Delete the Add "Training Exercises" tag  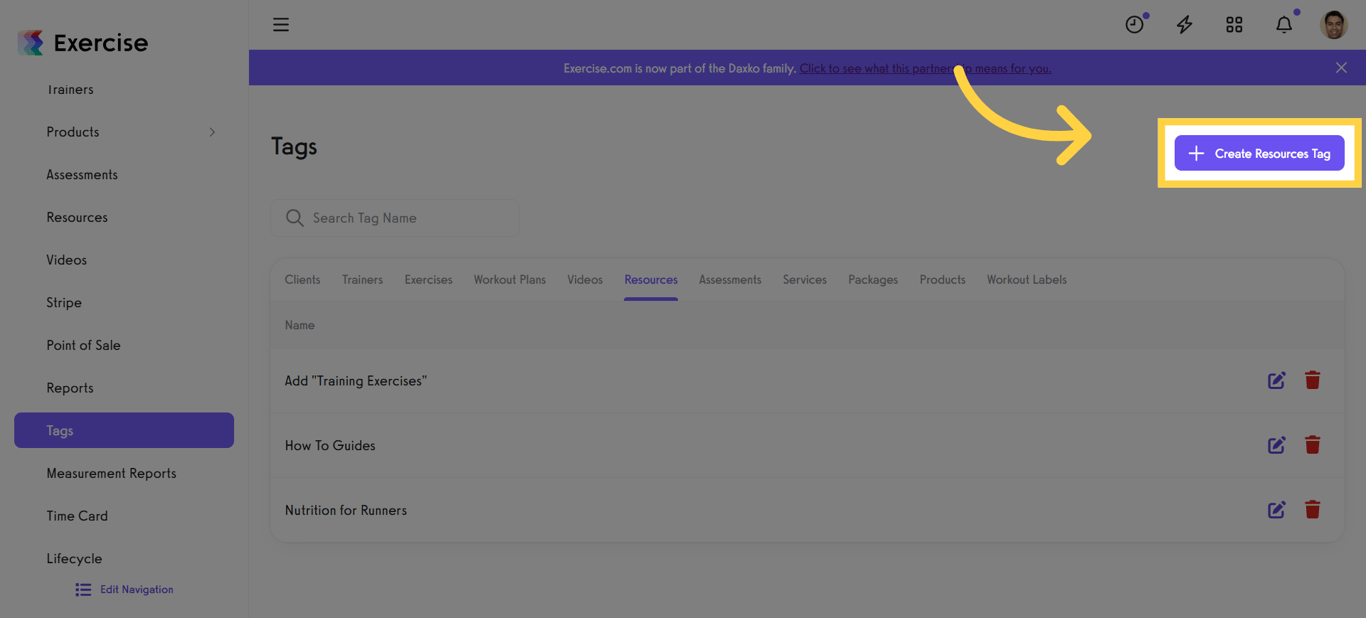[1312, 380]
